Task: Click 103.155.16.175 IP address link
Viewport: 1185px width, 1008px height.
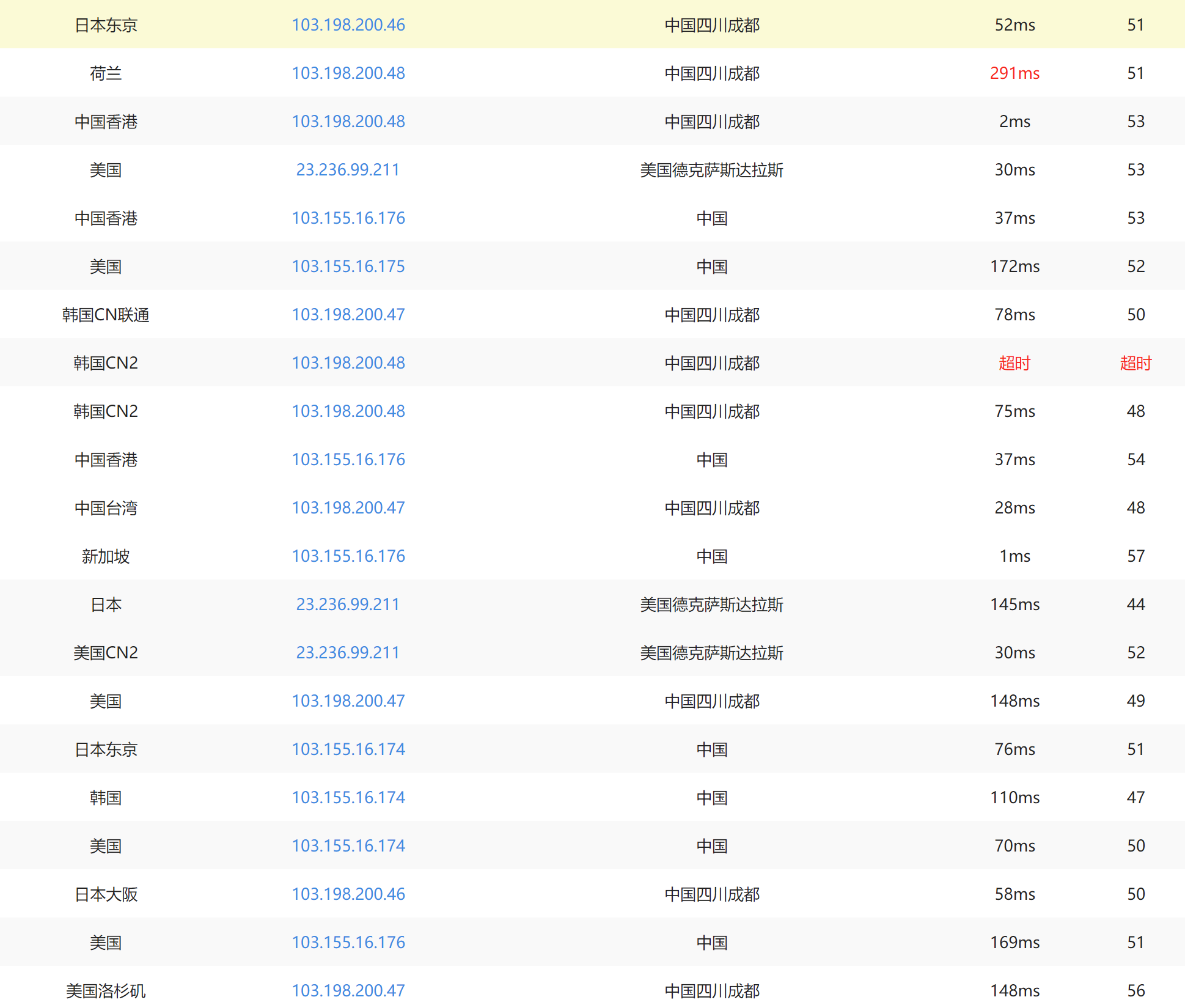Action: click(348, 267)
